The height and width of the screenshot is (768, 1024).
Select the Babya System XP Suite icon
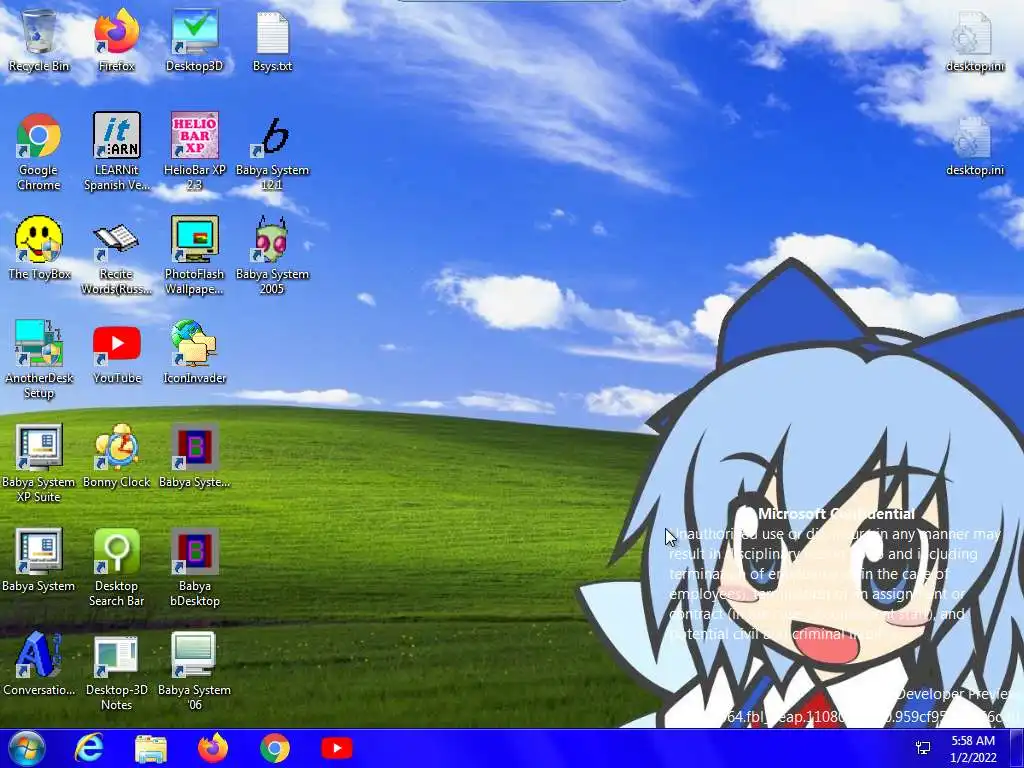point(39,464)
